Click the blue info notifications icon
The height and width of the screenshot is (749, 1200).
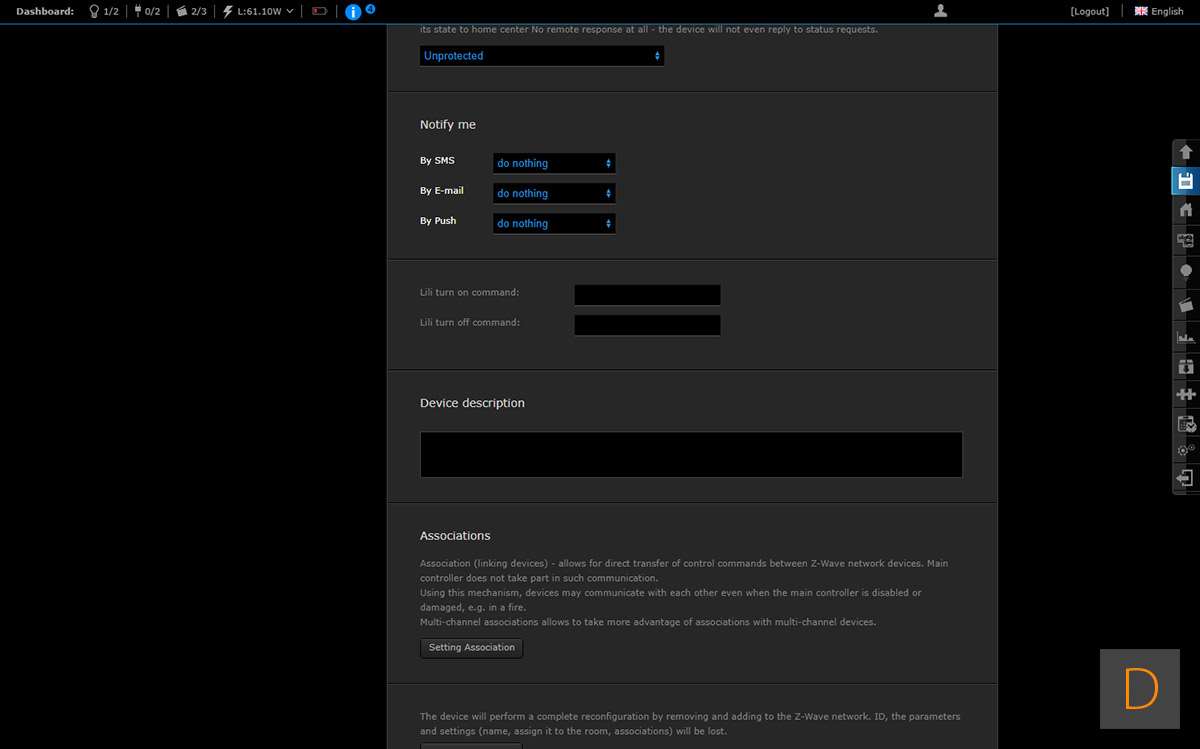click(x=353, y=12)
